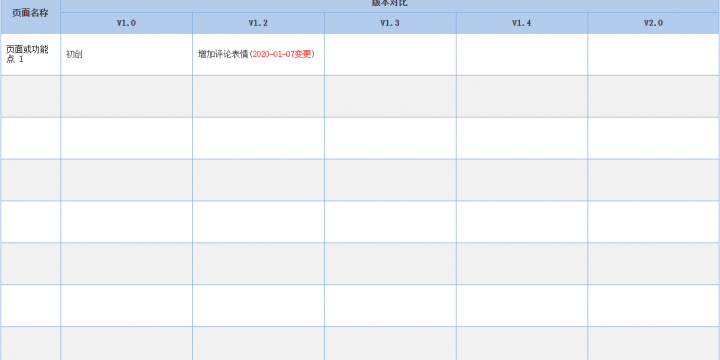This screenshot has width=720, height=360.
Task: Click the V2.0 column header
Action: pos(653,23)
